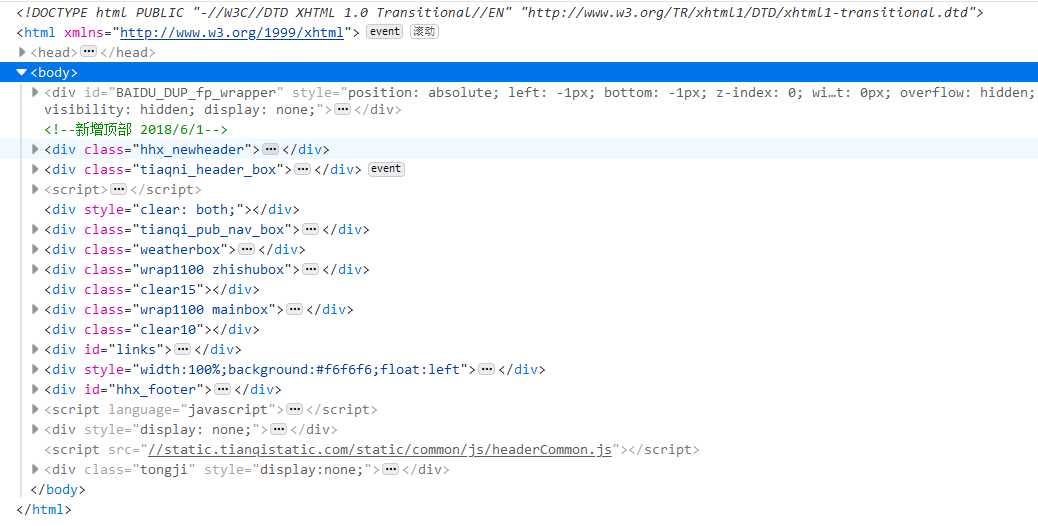
Task: Expand the background #f6f6f6 div twisty
Action: pos(36,369)
